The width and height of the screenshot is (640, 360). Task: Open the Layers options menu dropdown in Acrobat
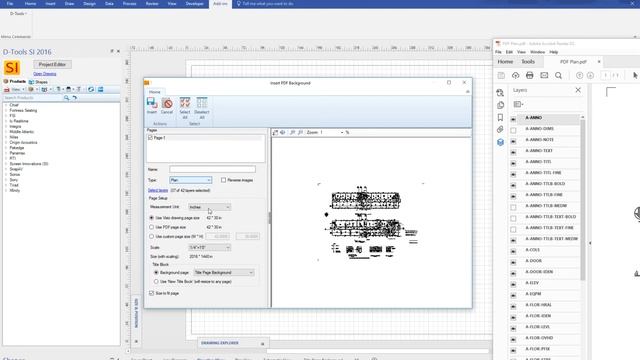518,104
